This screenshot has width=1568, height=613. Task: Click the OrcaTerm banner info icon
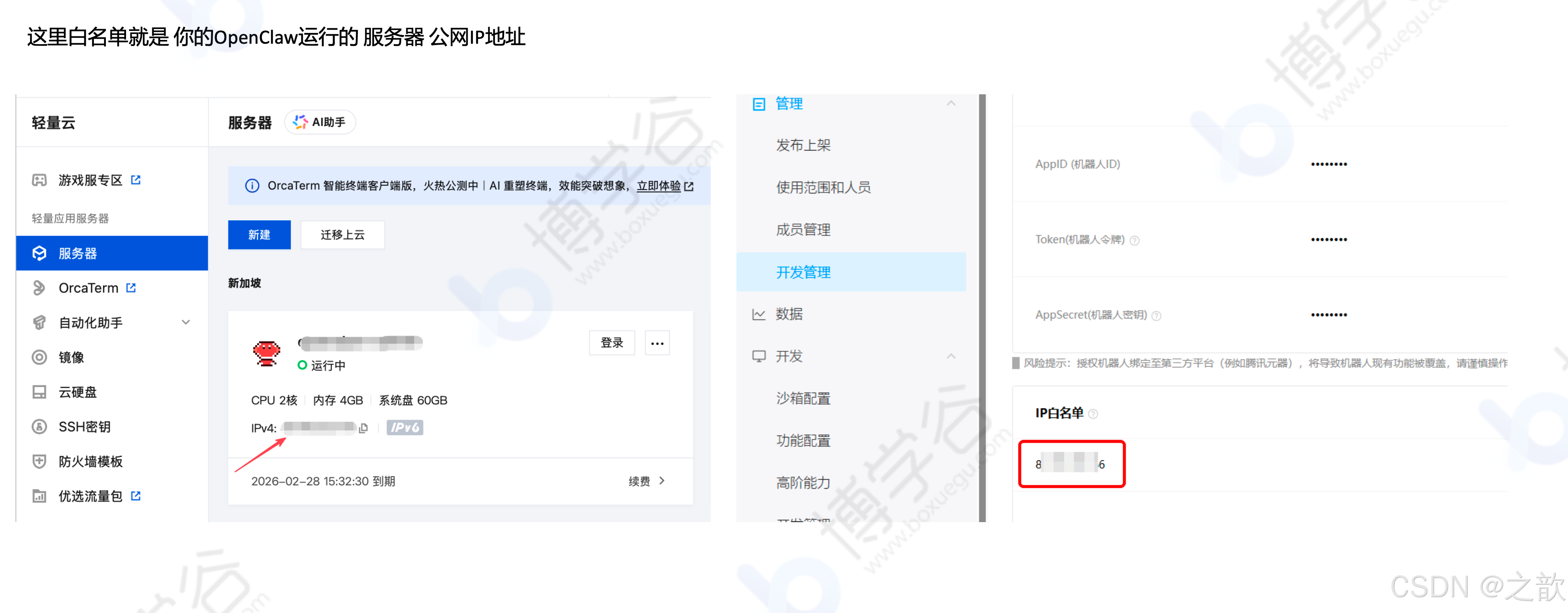pyautogui.click(x=251, y=186)
